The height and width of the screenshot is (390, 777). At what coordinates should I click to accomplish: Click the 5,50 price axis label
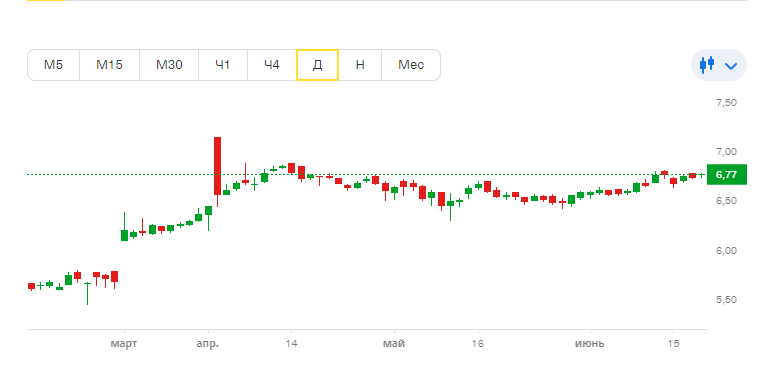pos(726,299)
